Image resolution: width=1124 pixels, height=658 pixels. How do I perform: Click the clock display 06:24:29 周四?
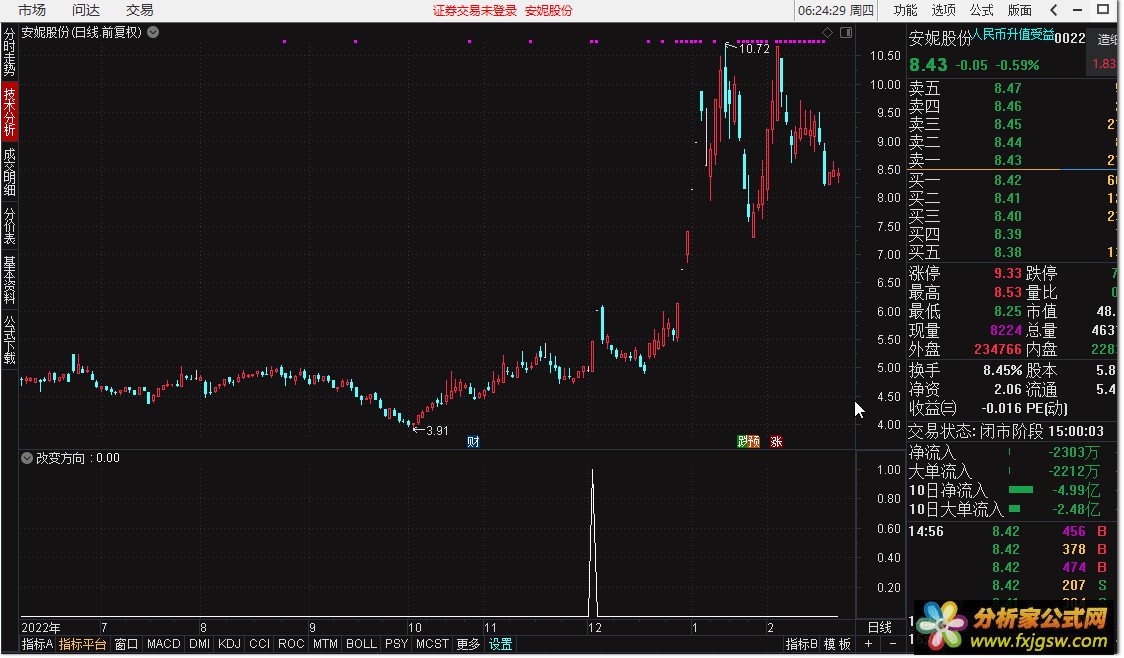(x=836, y=10)
